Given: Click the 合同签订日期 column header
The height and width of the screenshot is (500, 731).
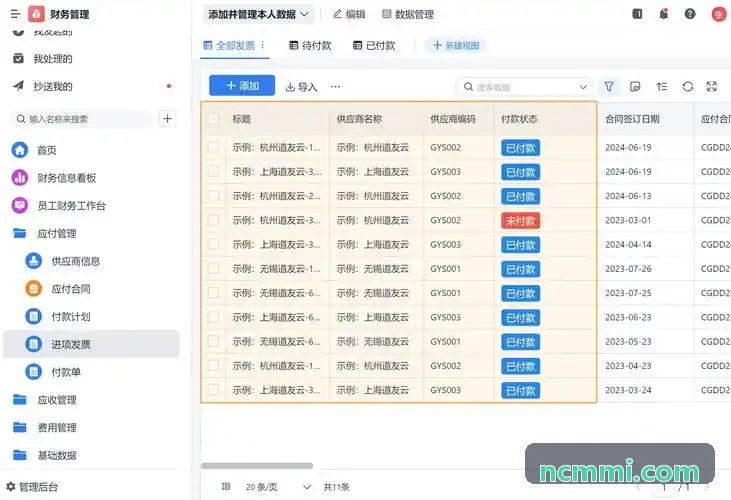Looking at the screenshot, I should 632,119.
